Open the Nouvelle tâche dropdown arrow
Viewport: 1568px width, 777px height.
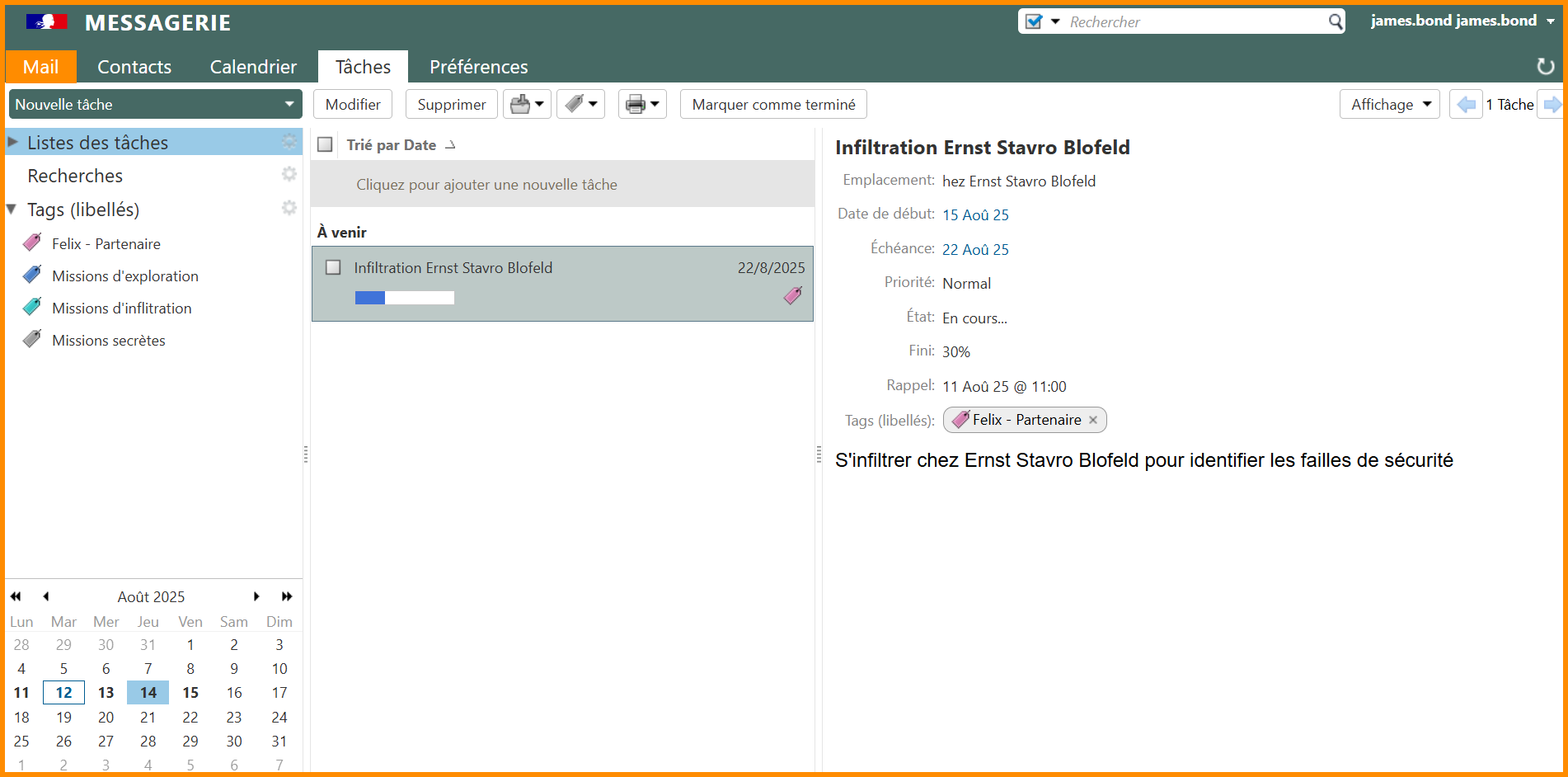click(x=289, y=105)
